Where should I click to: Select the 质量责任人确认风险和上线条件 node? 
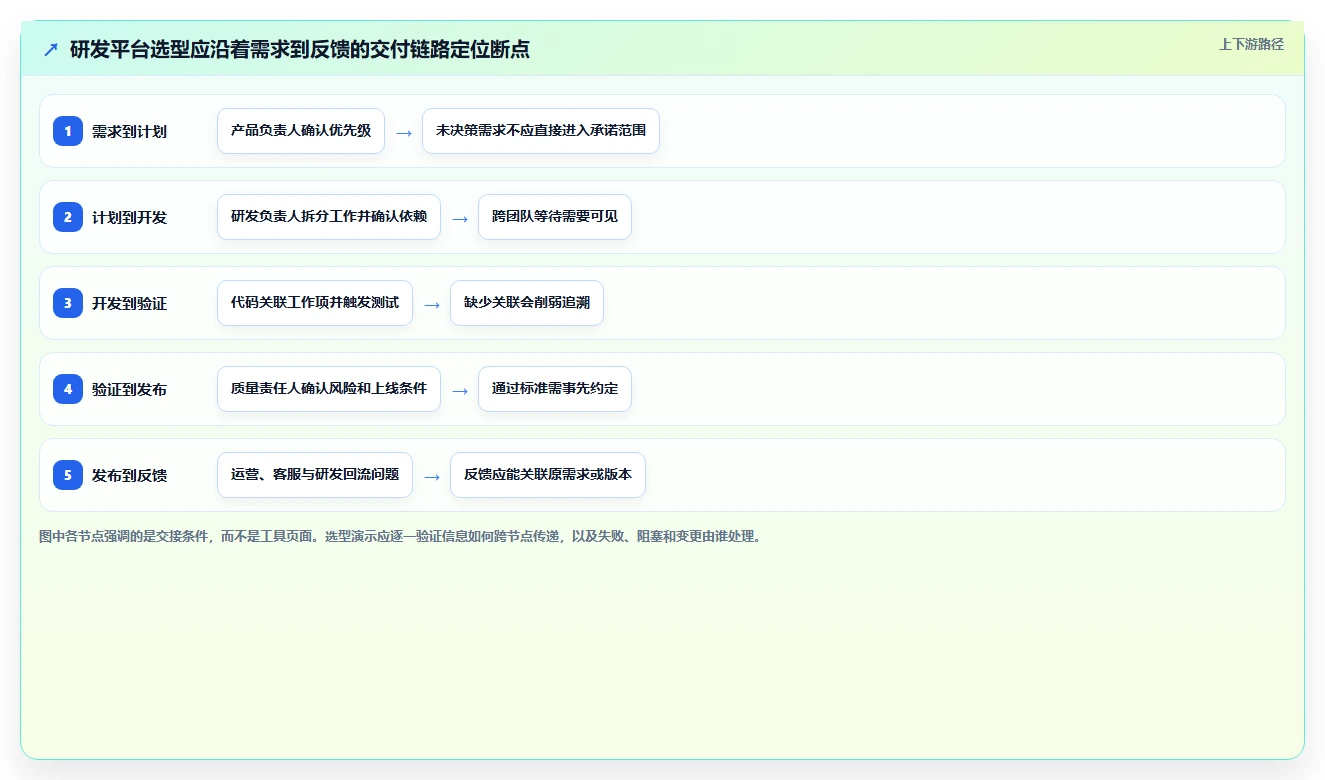[x=329, y=389]
